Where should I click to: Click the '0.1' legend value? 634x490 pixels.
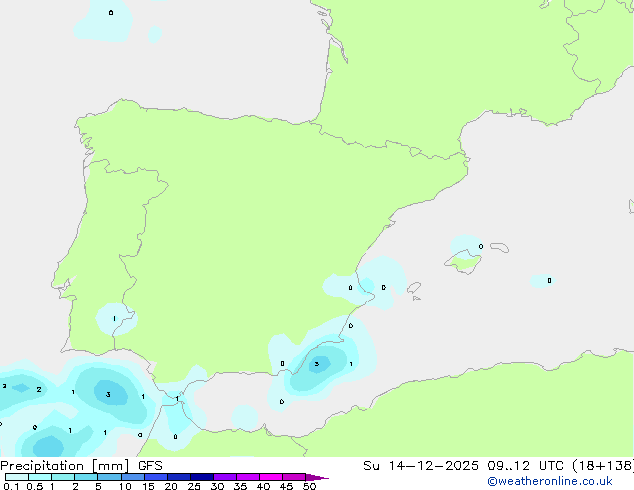pos(11,486)
